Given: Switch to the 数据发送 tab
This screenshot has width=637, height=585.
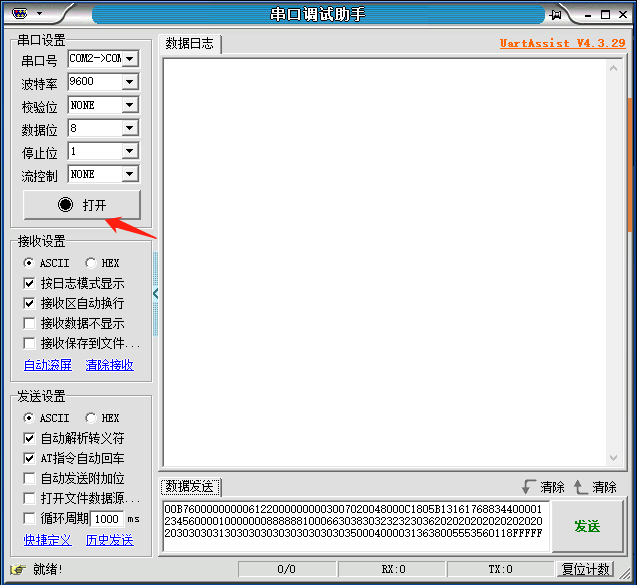Looking at the screenshot, I should (x=190, y=487).
